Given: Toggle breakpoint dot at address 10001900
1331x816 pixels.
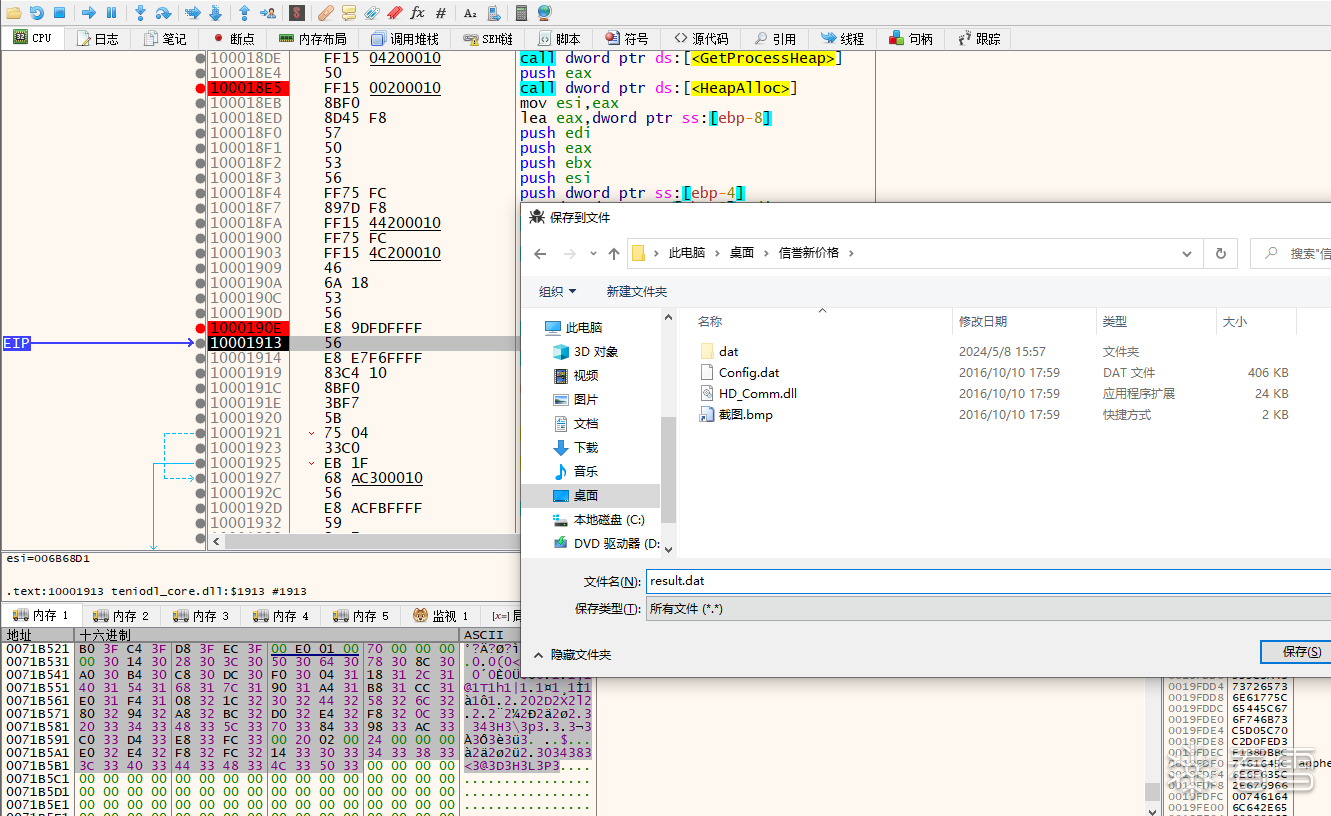Looking at the screenshot, I should (x=202, y=238).
